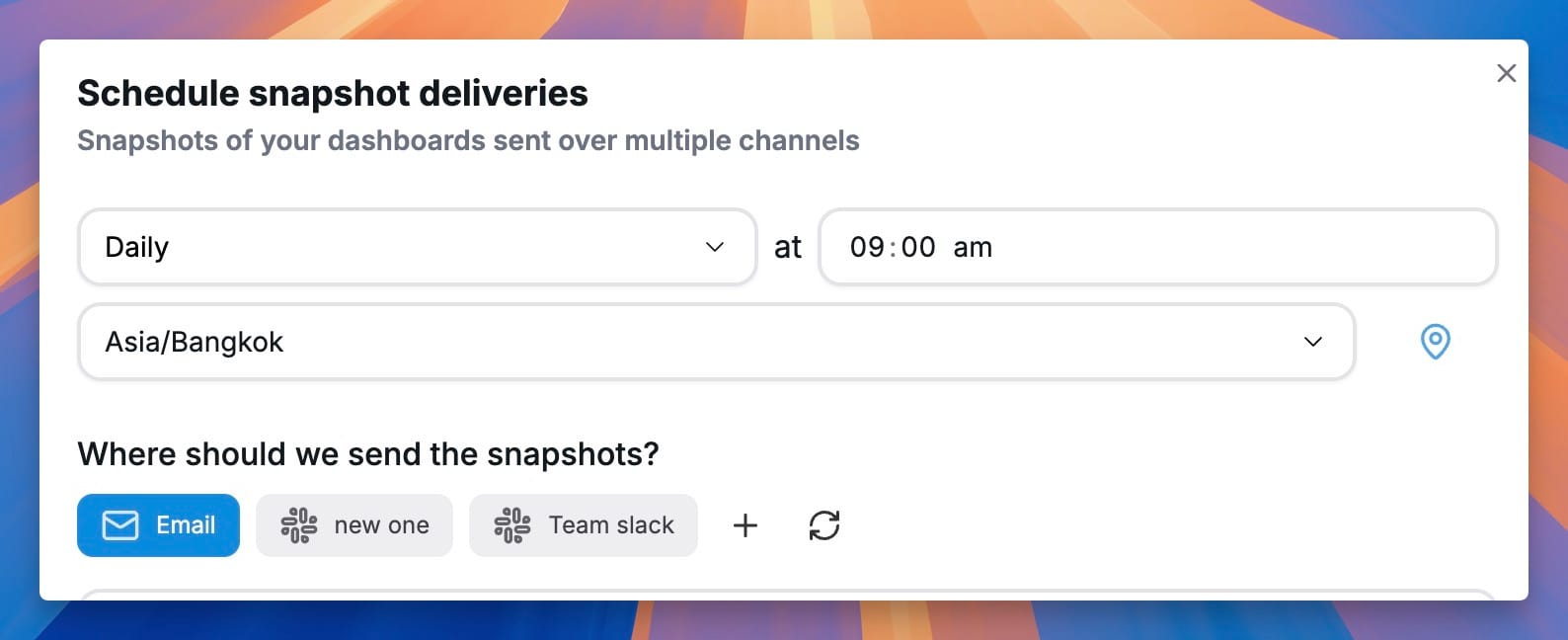The width and height of the screenshot is (1568, 640).
Task: Click the minutes value 00 in time field
Action: 918,247
